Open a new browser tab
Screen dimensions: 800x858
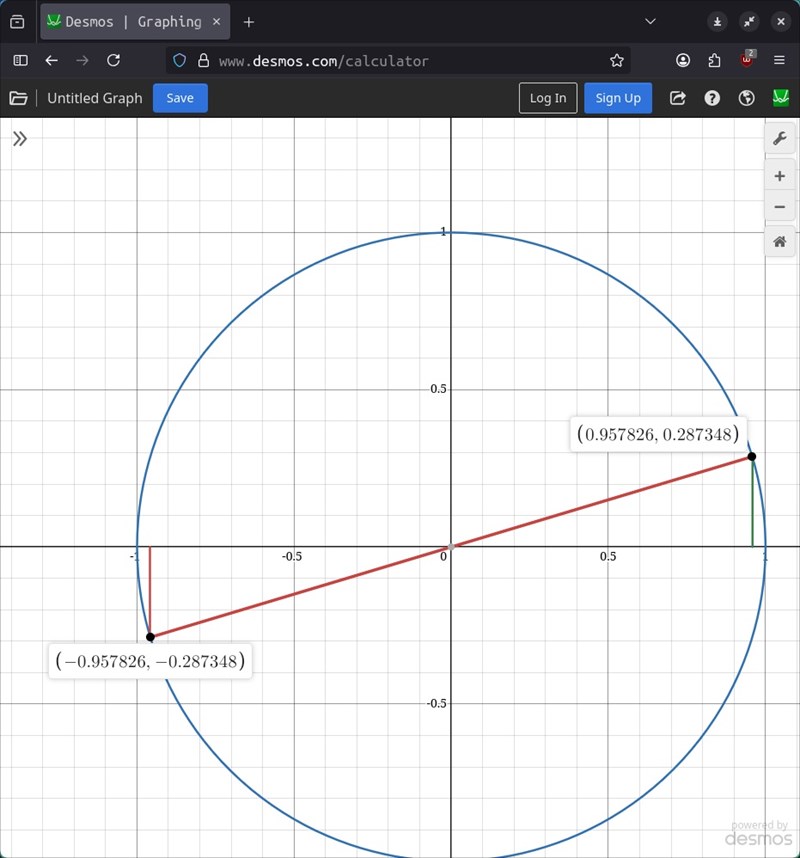click(249, 21)
